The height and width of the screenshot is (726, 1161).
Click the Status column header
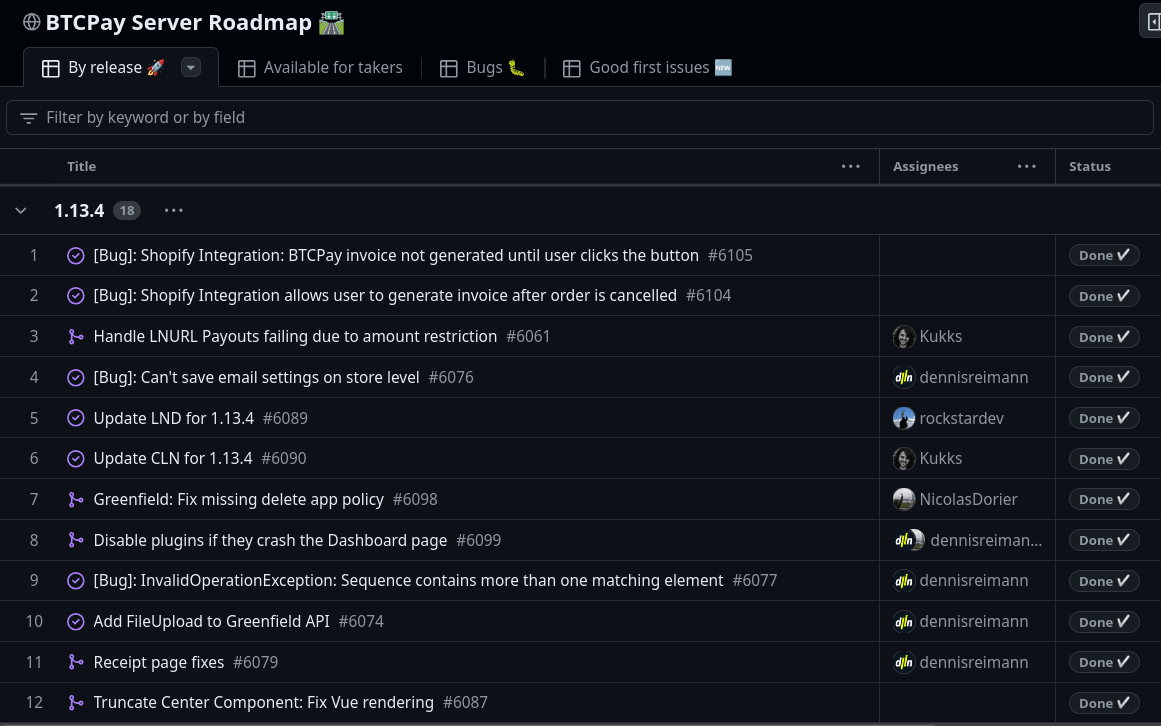click(1089, 167)
